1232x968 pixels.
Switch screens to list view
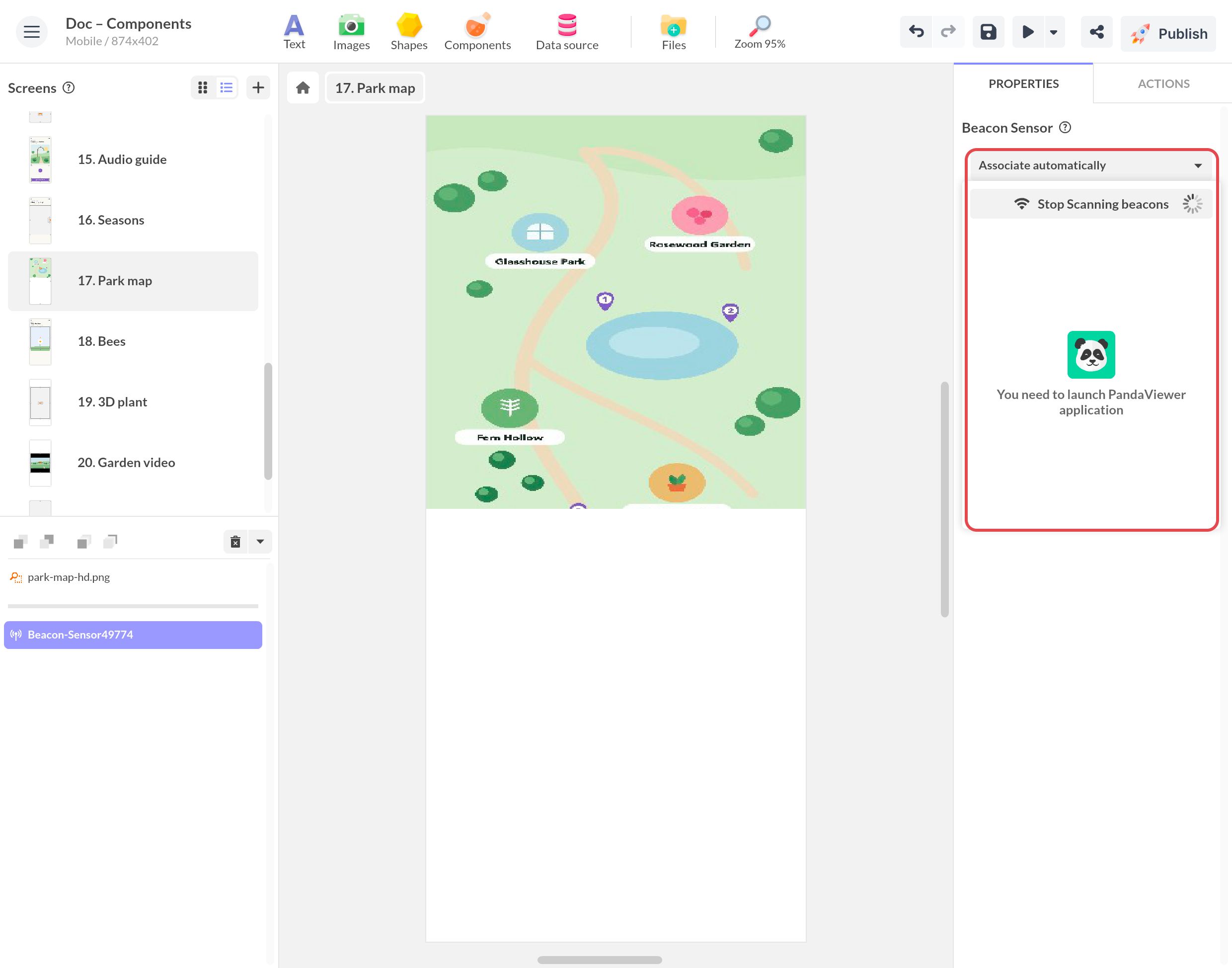(x=227, y=88)
